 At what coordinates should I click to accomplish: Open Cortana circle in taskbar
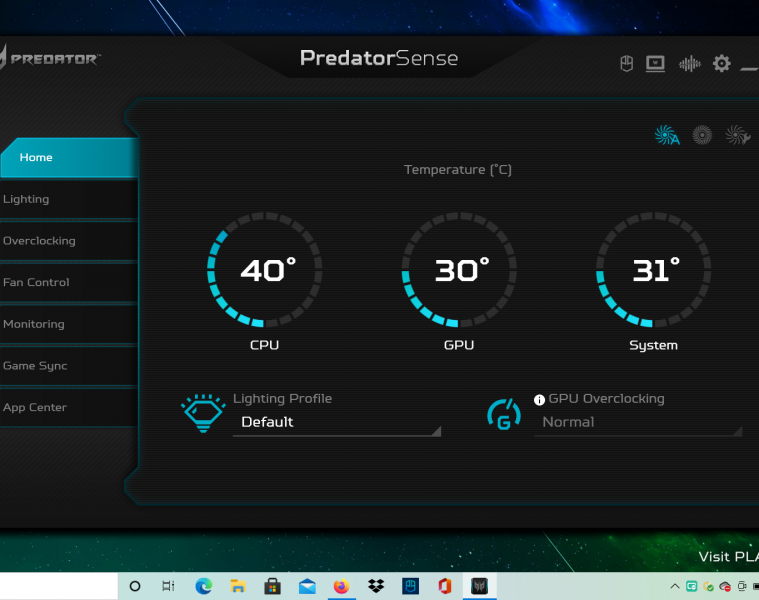click(x=135, y=586)
